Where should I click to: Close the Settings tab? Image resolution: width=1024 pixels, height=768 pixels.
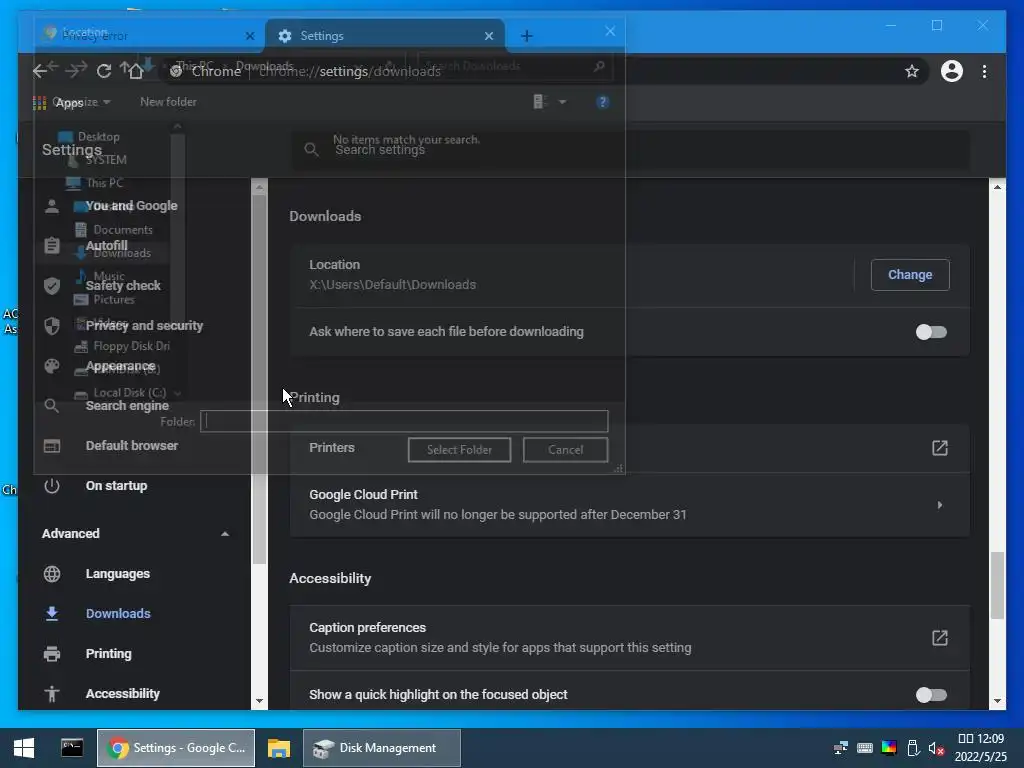[x=488, y=36]
